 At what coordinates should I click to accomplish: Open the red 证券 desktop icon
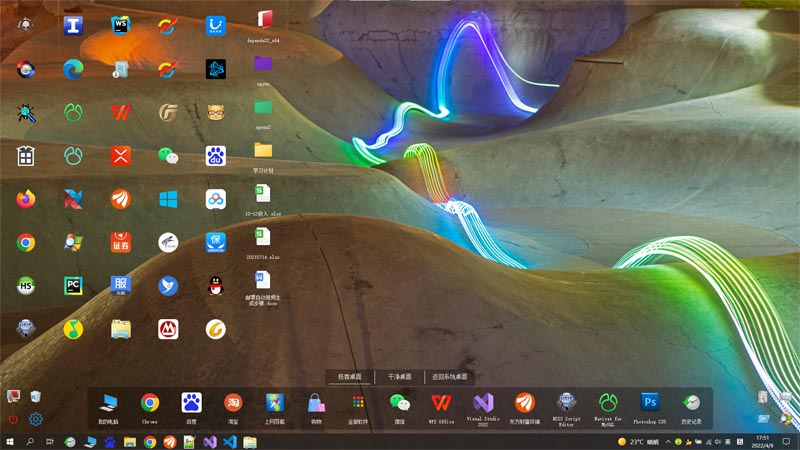click(120, 242)
